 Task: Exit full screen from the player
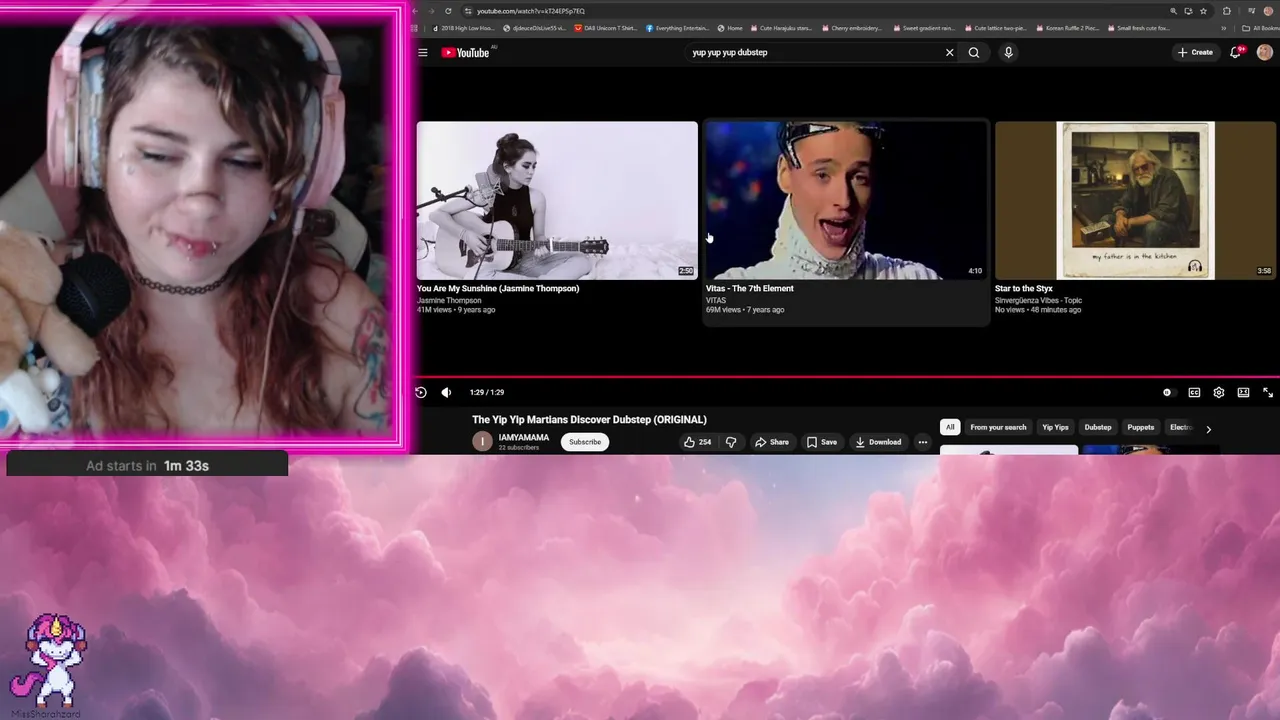pos(1268,393)
